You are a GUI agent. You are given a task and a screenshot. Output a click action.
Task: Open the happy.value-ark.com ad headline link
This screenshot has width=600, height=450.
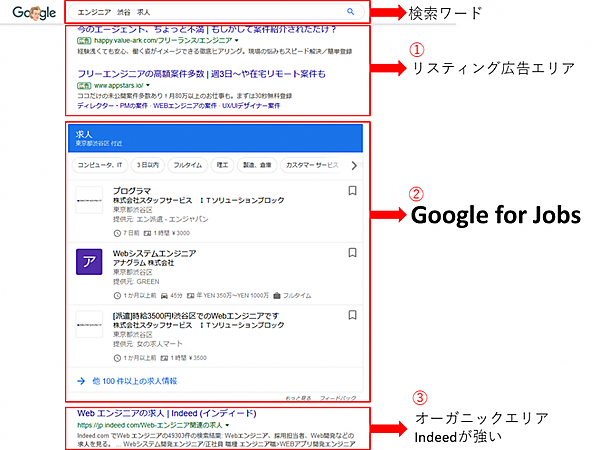click(x=207, y=29)
